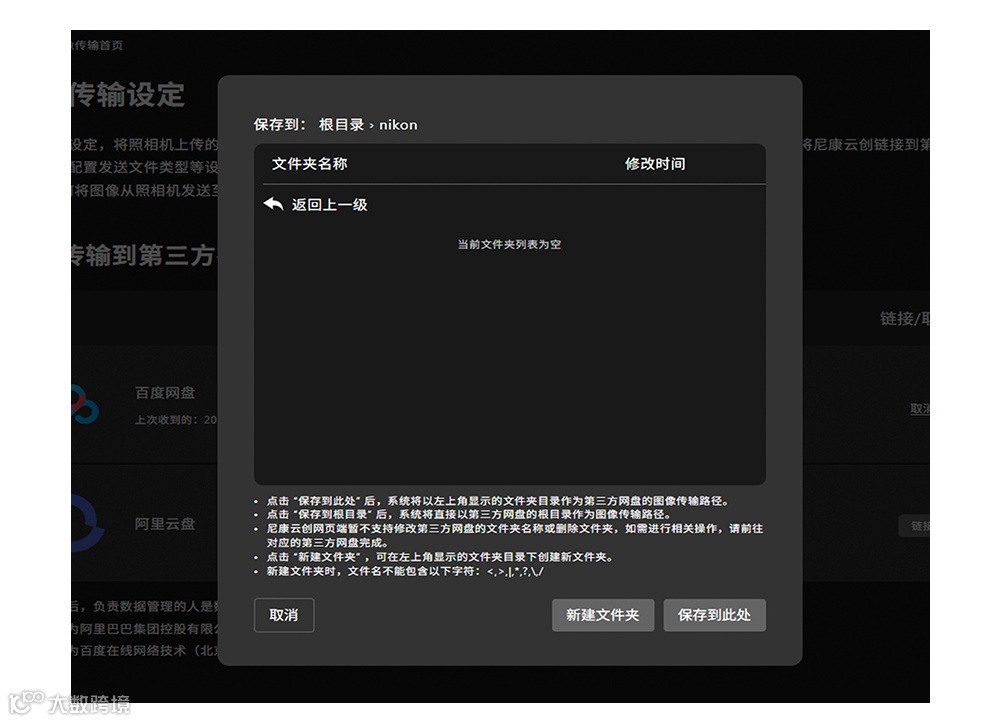Click 保存到此处 to save here
Viewport: 1000px width, 722px height.
[x=715, y=615]
